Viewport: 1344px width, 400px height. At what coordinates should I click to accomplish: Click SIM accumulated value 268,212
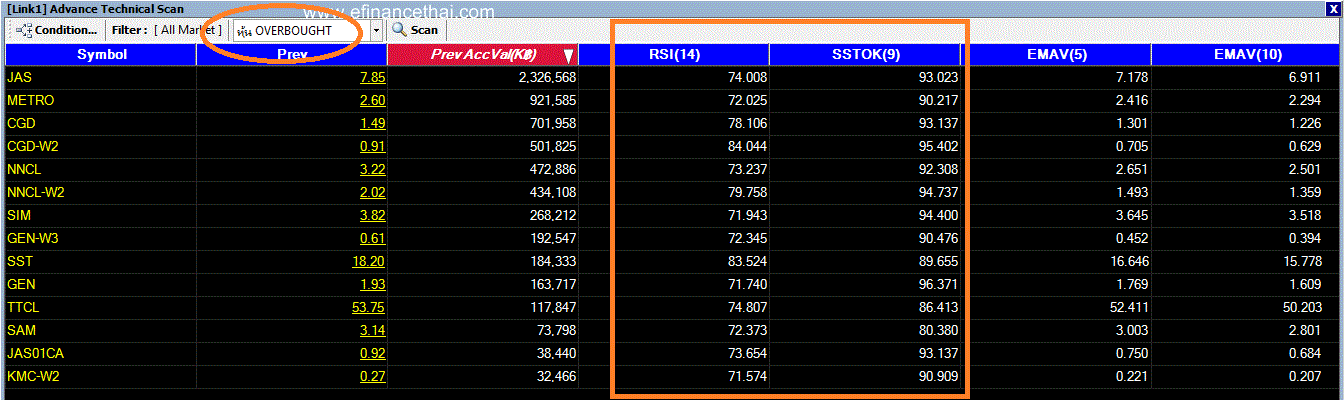(552, 215)
